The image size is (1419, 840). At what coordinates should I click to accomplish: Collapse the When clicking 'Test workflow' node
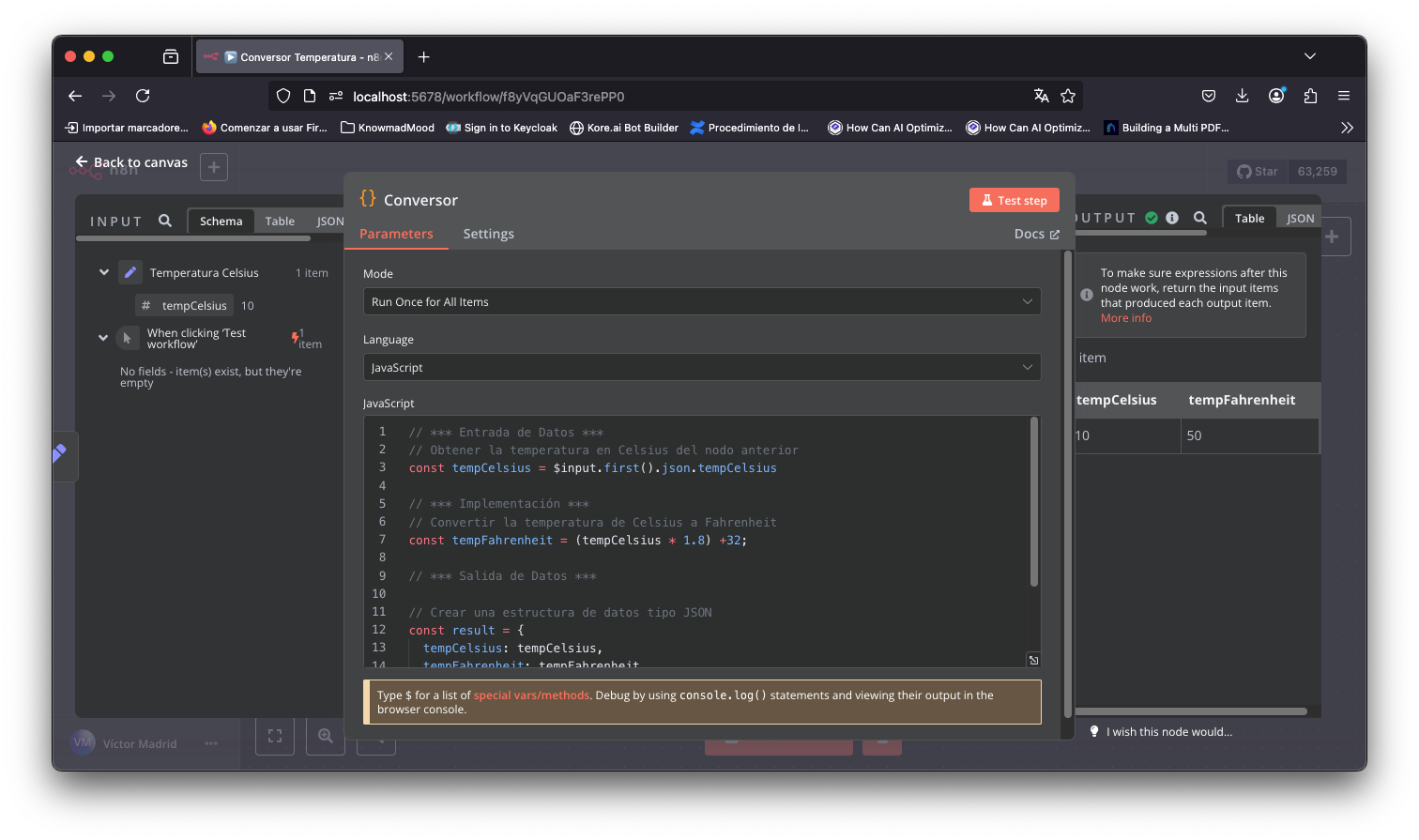(103, 338)
